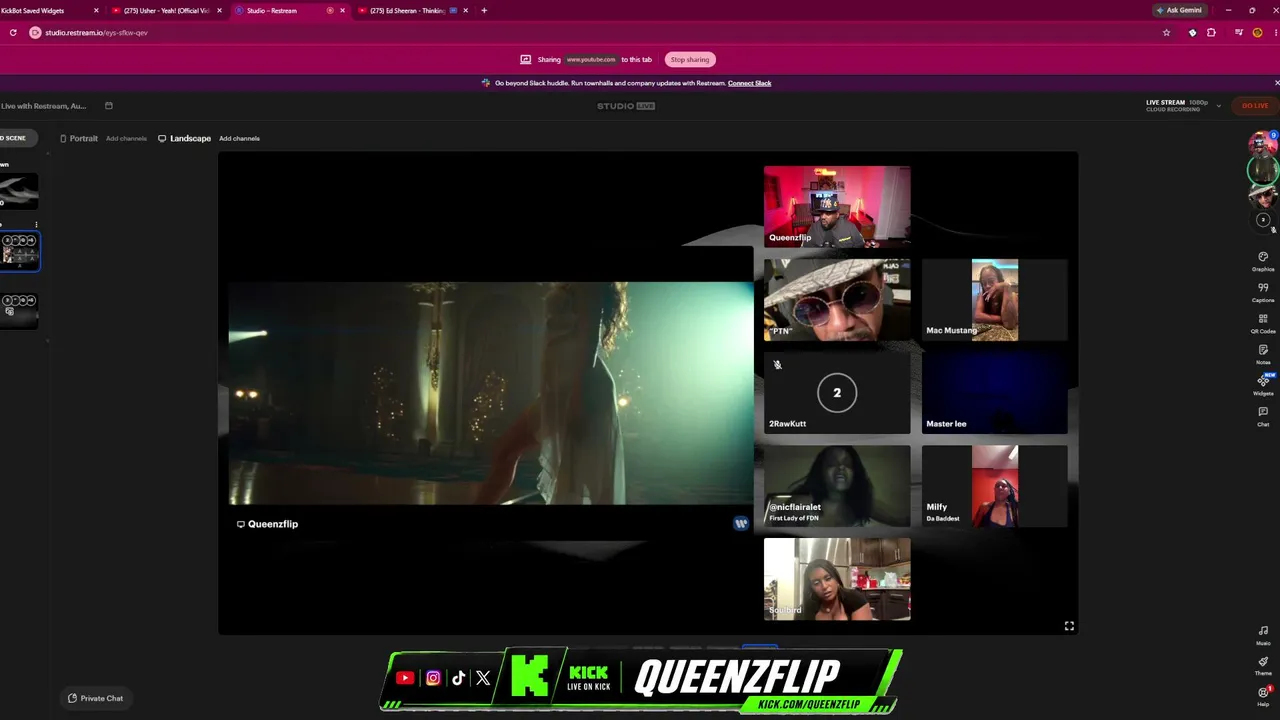The height and width of the screenshot is (720, 1280).
Task: Open the Chrome media control icon
Action: pos(1239,32)
